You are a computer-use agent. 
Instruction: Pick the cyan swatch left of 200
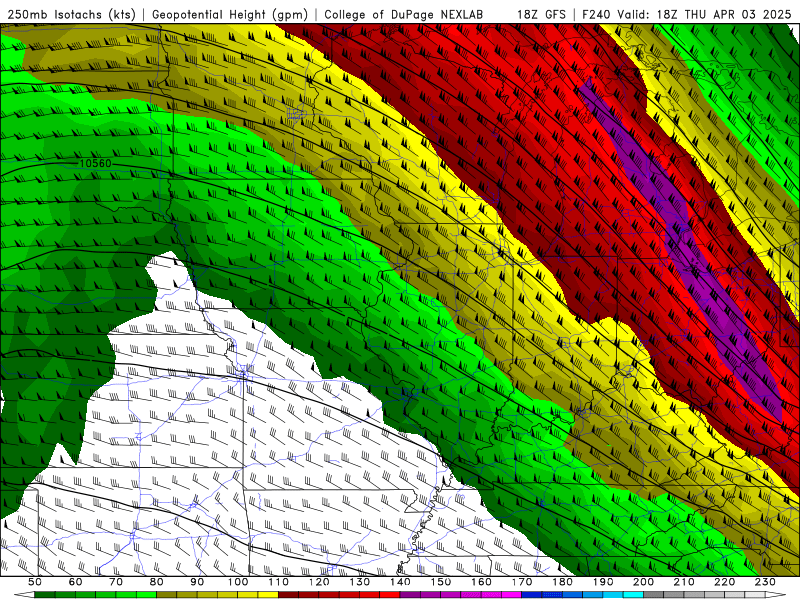(x=633, y=595)
